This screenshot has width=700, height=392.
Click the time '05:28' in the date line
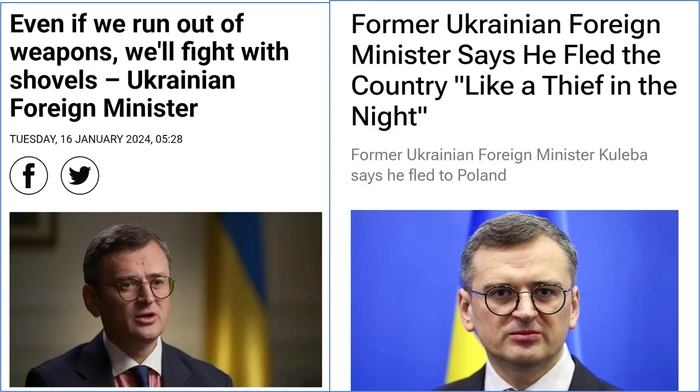[x=169, y=139]
